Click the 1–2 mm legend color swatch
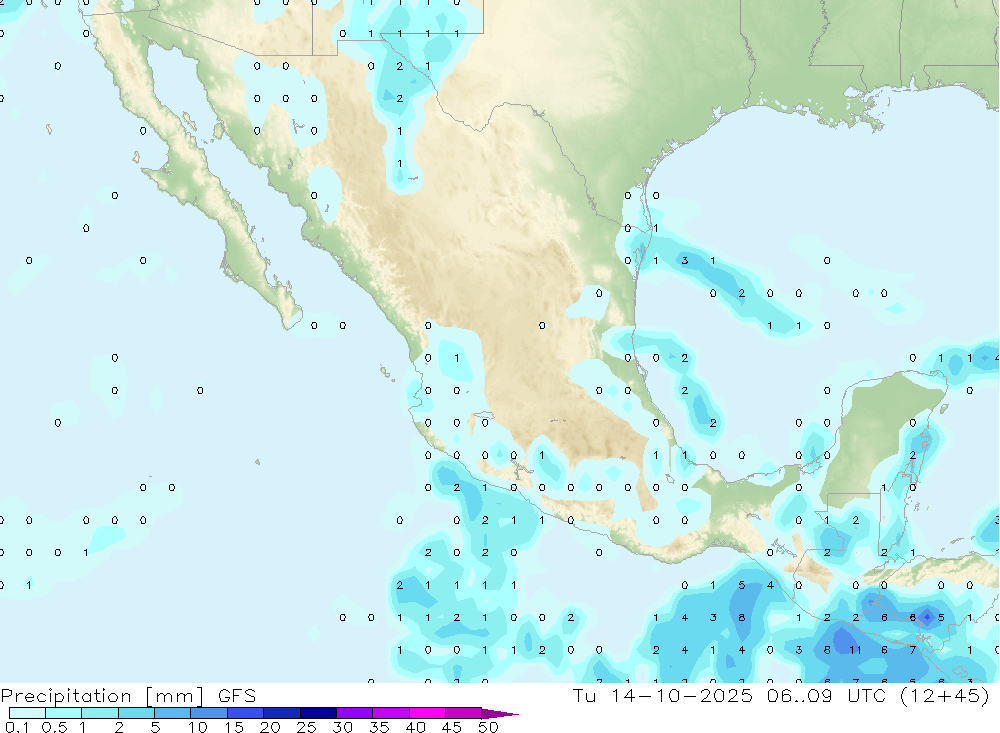The width and height of the screenshot is (1000, 733). [x=100, y=713]
